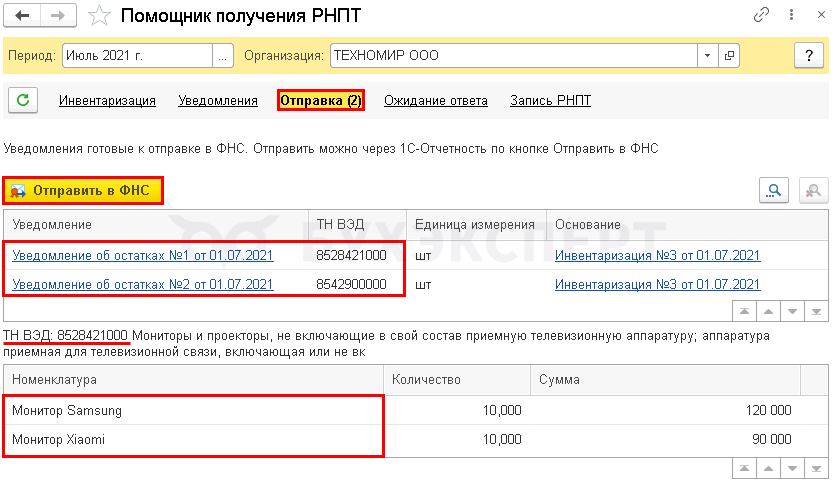The width and height of the screenshot is (834, 487).
Task: Switch to the Уведомления step
Action: pyautogui.click(x=218, y=100)
